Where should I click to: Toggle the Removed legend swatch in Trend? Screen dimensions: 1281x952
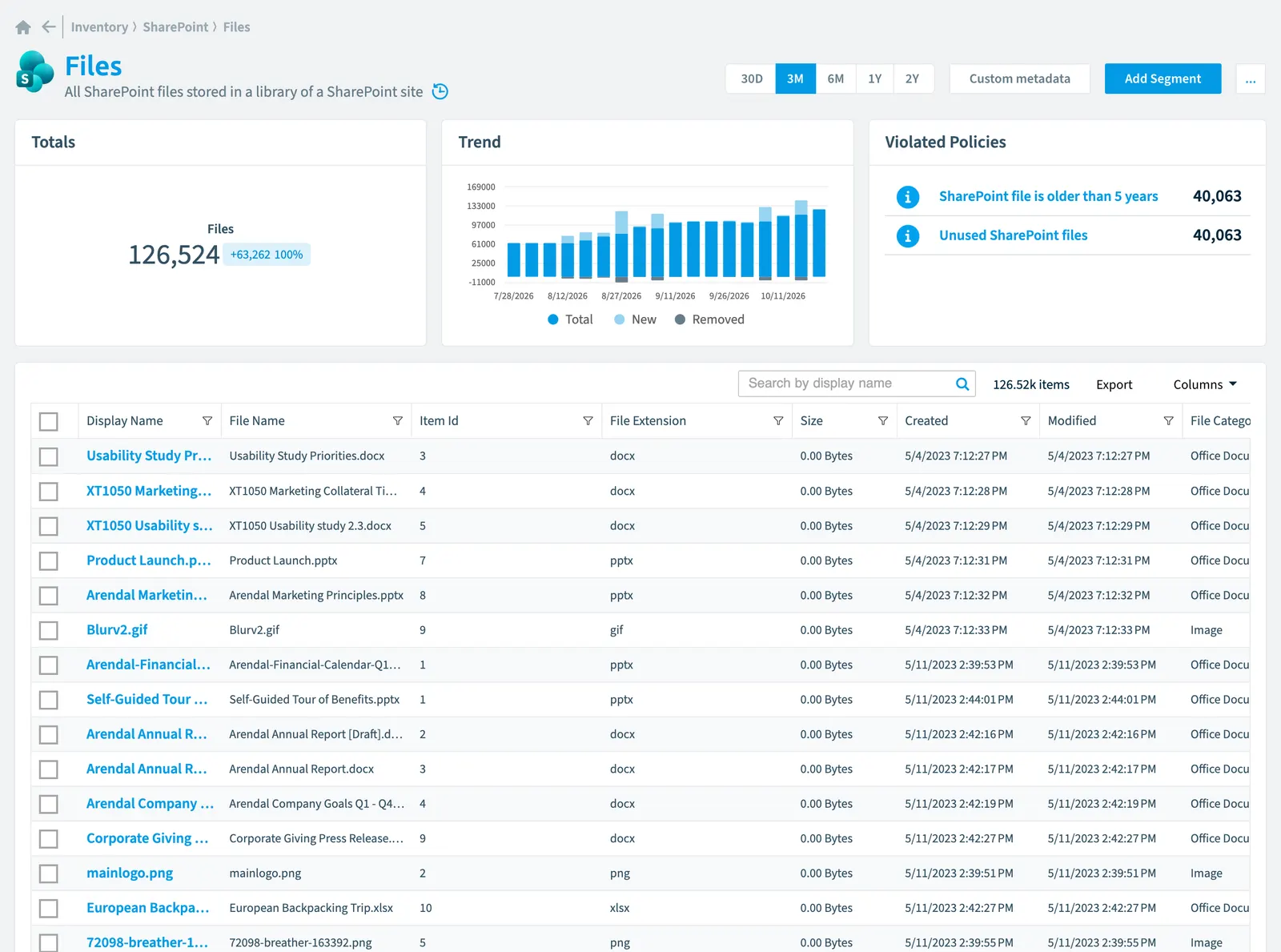(x=680, y=319)
